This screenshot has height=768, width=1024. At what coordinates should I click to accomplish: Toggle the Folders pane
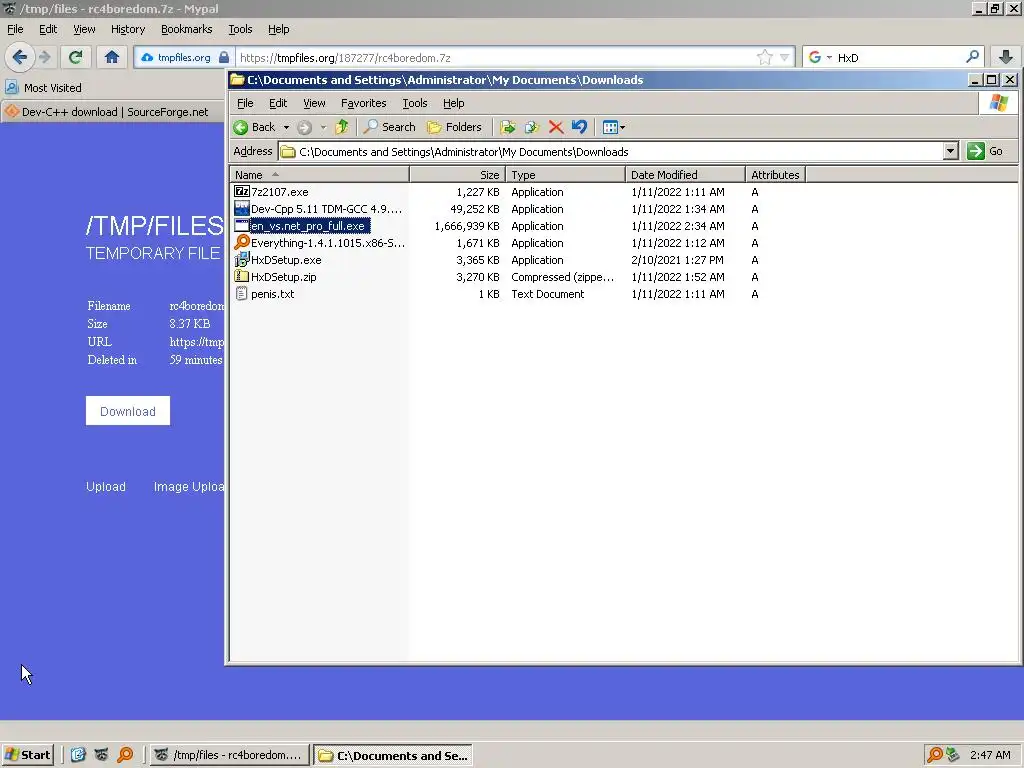coord(455,127)
